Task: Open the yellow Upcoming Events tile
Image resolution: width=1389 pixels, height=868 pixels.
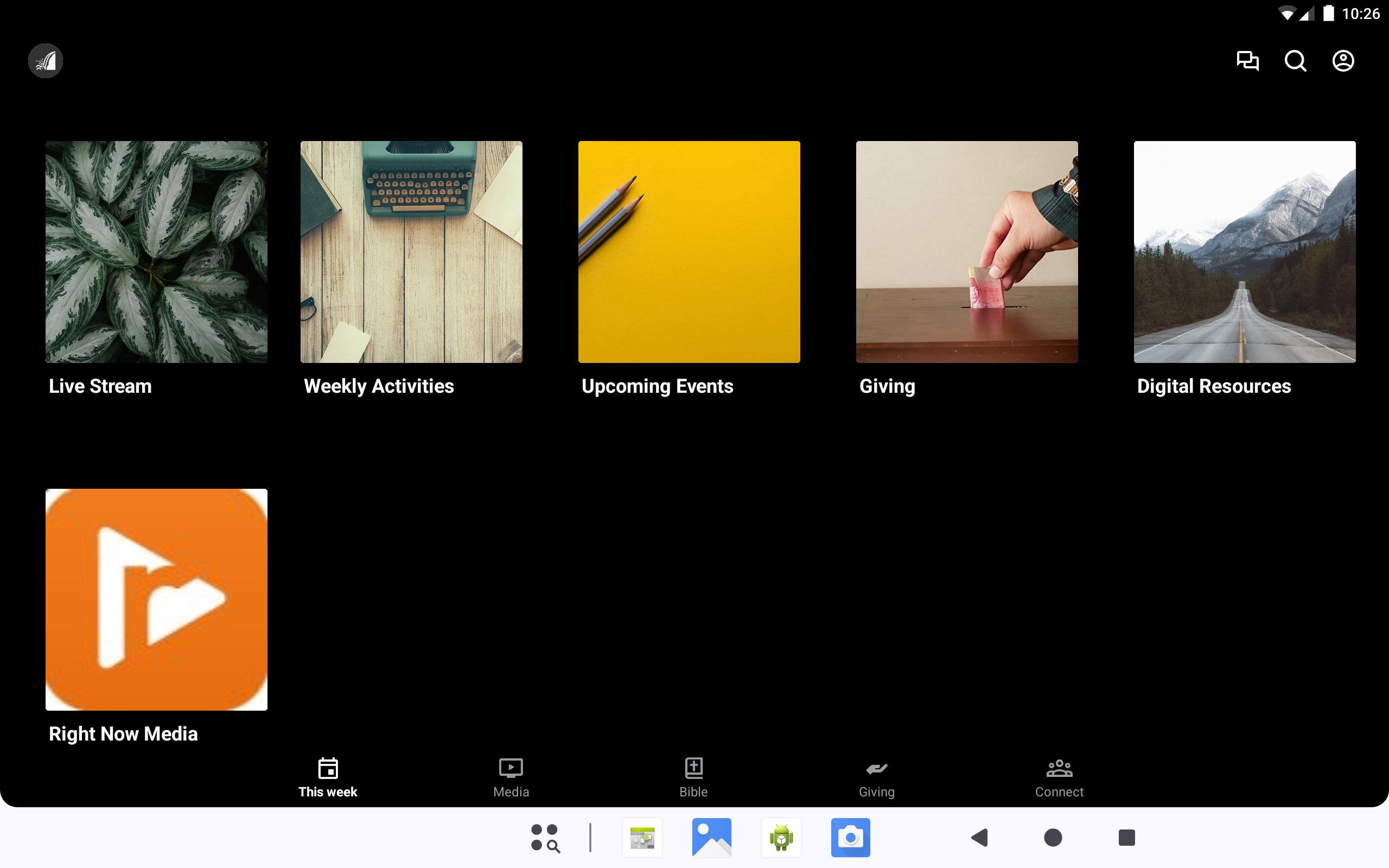Action: 689,251
